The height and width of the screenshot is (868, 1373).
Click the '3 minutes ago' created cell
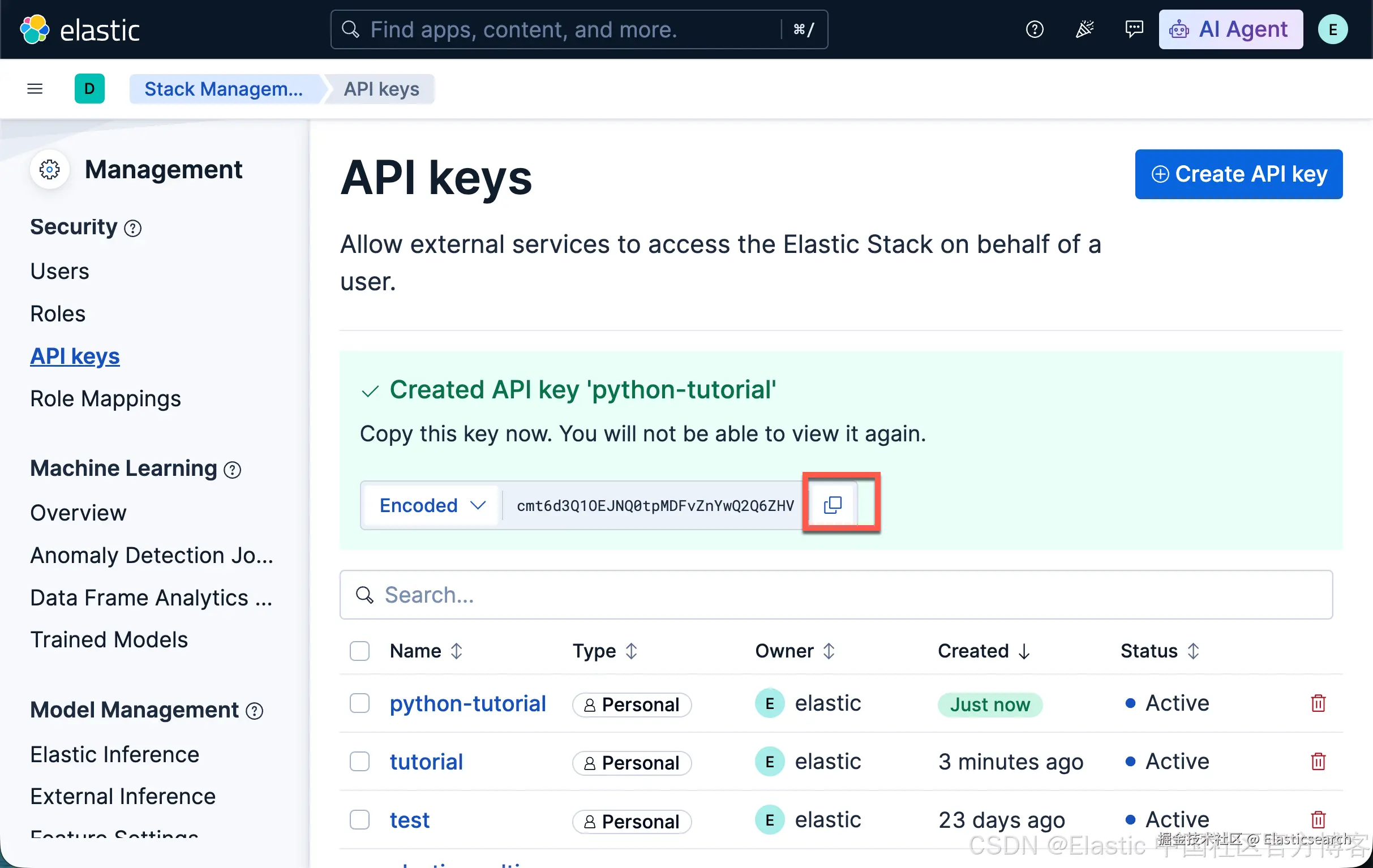(x=1011, y=762)
